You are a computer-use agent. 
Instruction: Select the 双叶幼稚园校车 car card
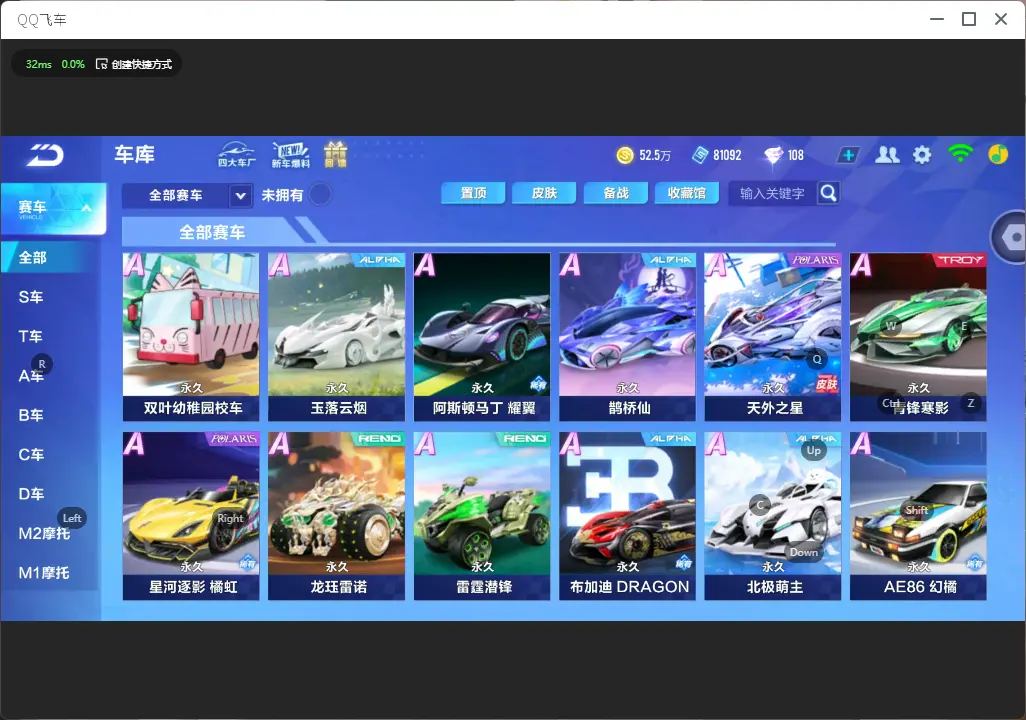pyautogui.click(x=191, y=336)
